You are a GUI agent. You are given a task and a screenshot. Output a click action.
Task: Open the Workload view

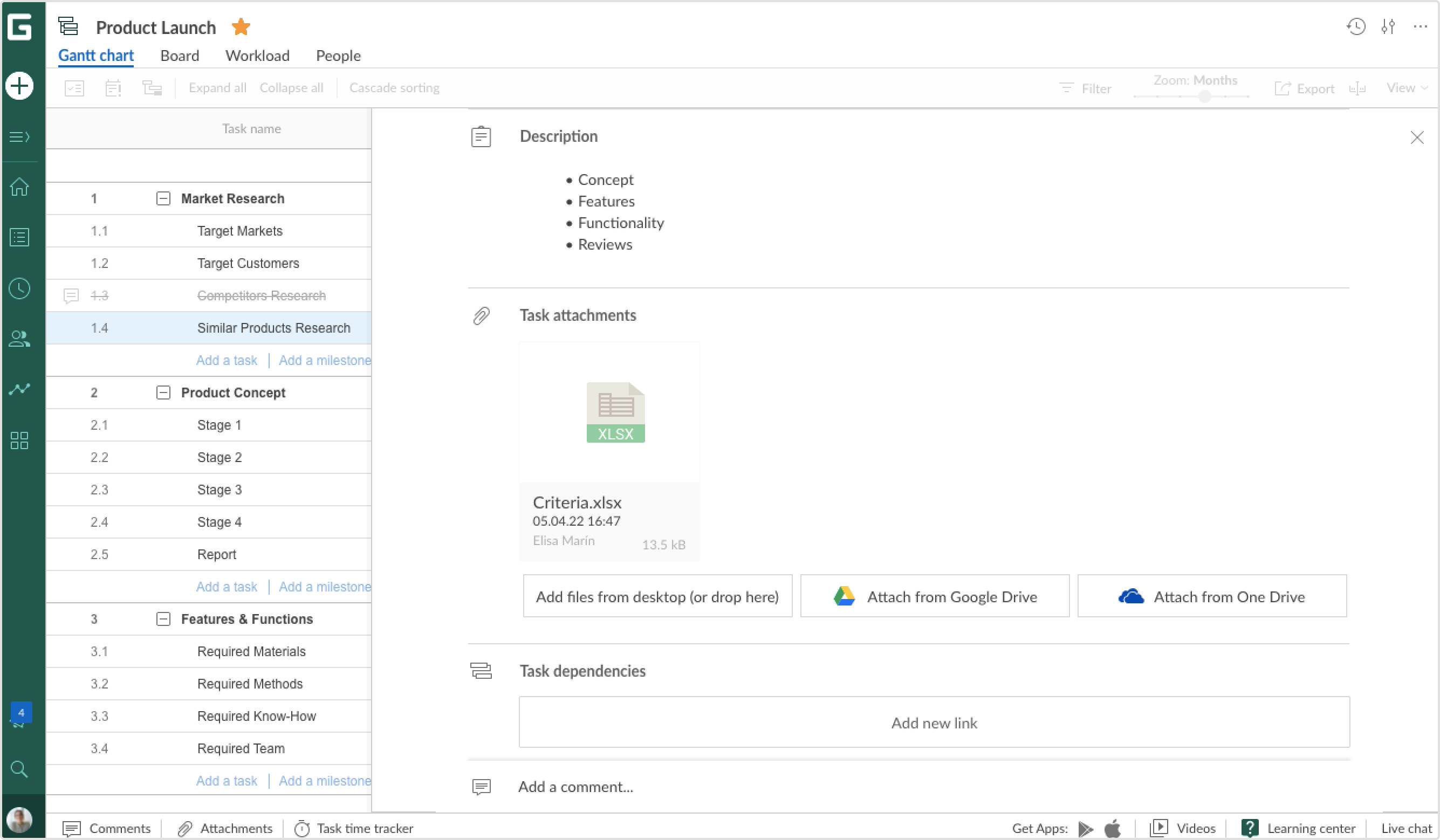[x=257, y=56]
